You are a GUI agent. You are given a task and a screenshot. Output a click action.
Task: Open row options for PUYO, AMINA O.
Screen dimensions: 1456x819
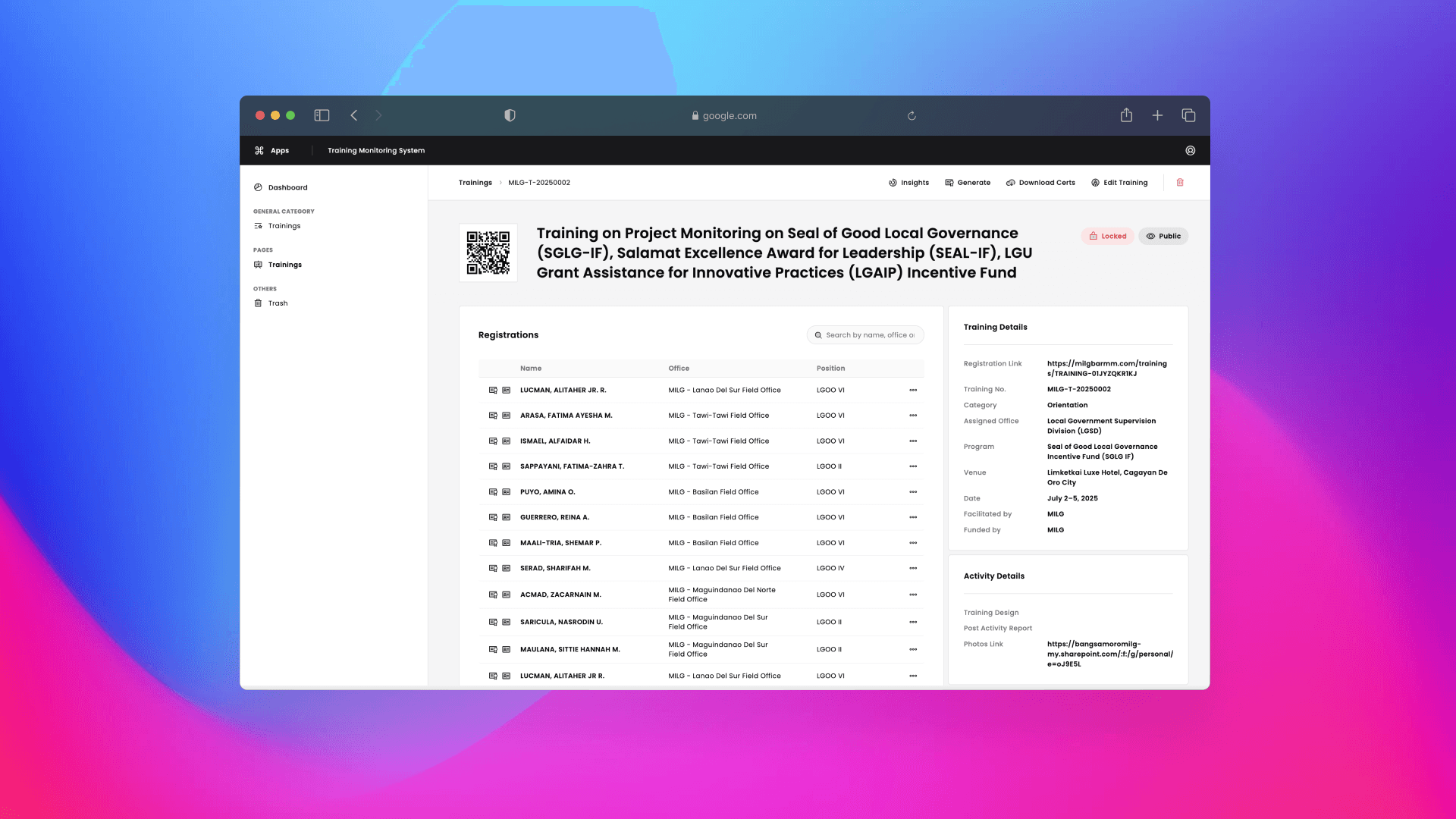[913, 492]
